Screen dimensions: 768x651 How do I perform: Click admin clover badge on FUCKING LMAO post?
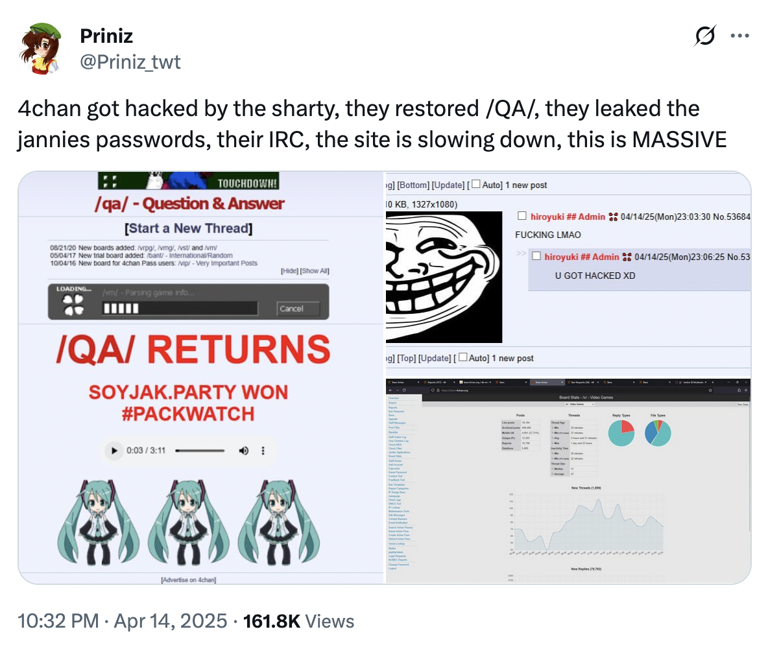click(x=611, y=216)
